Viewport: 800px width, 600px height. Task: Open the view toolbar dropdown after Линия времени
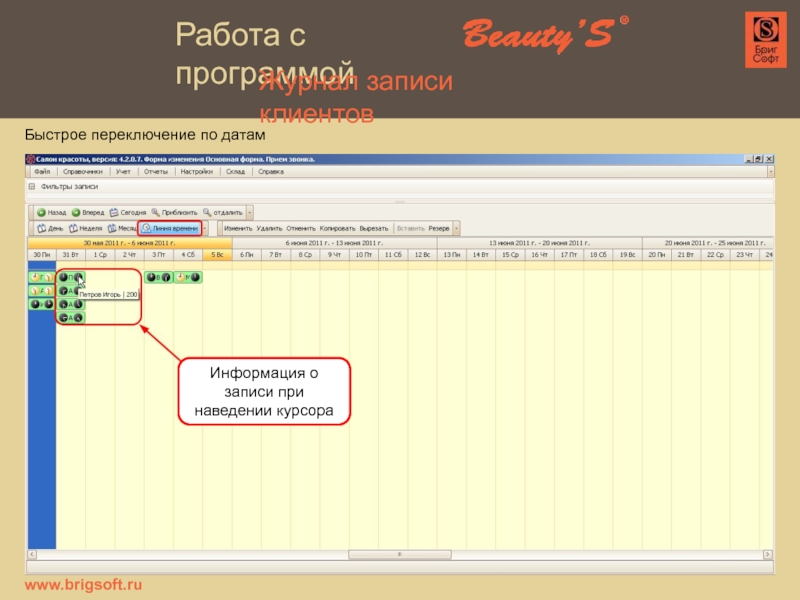coord(205,228)
